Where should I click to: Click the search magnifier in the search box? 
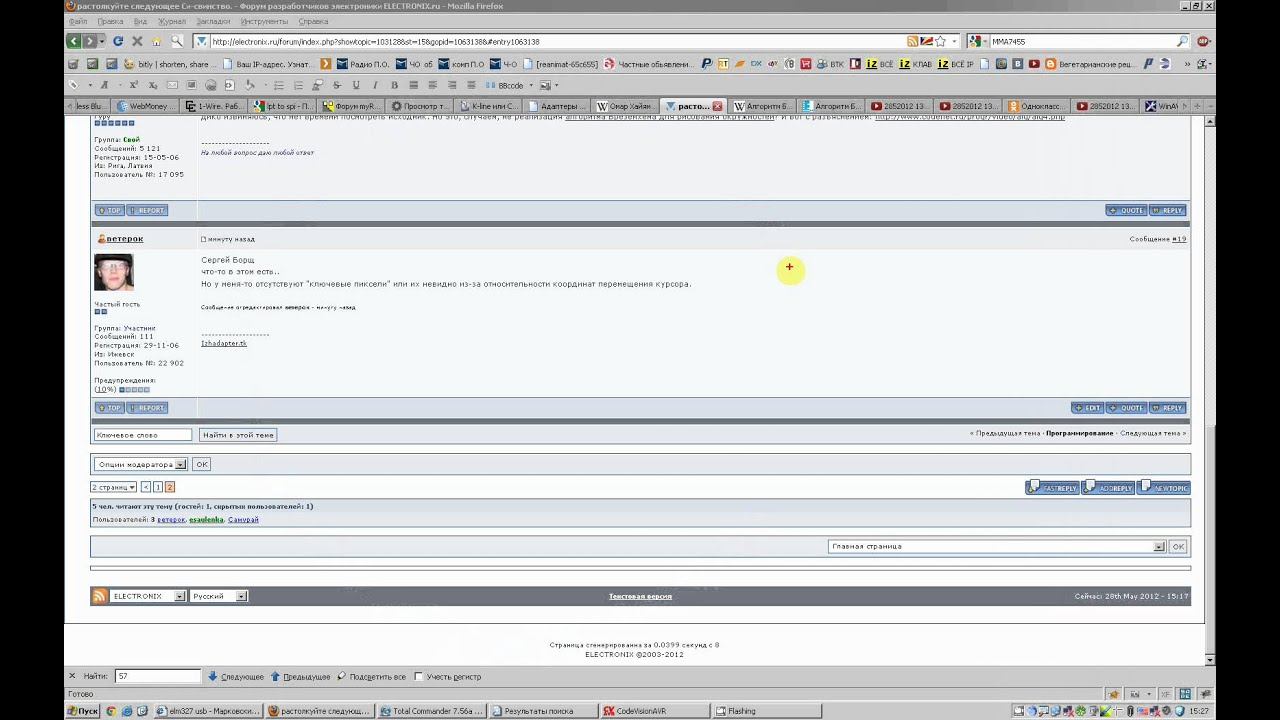(x=1183, y=41)
